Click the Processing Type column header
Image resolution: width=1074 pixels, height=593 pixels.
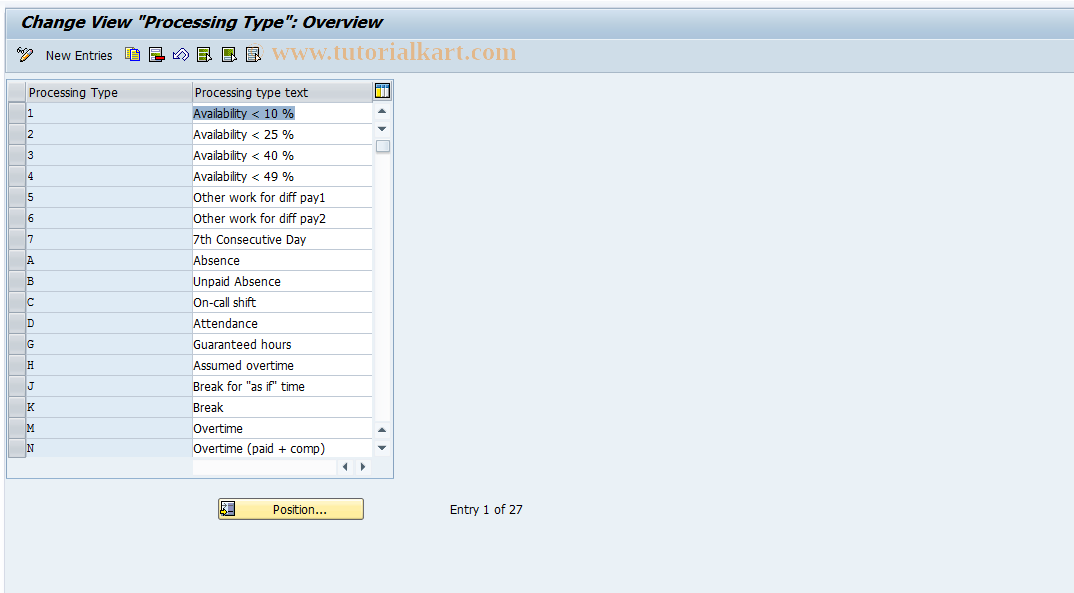click(x=109, y=92)
